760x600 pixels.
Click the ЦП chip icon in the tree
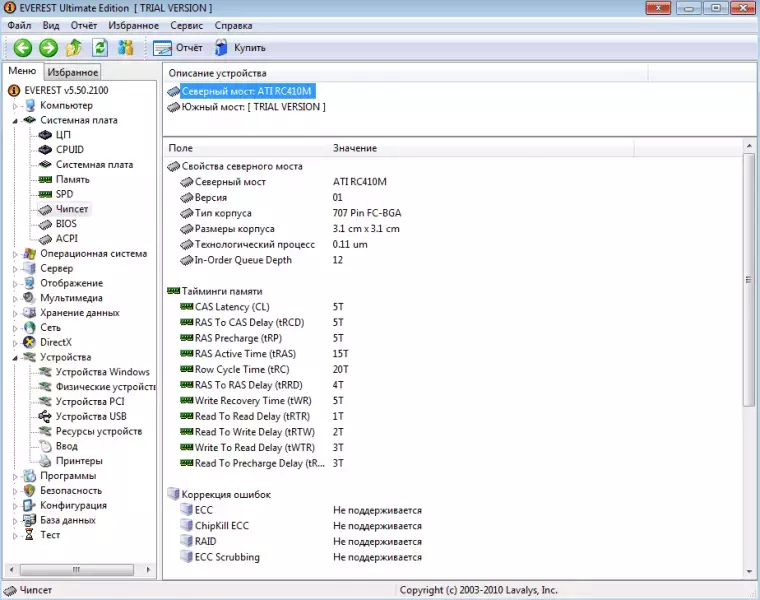point(45,135)
